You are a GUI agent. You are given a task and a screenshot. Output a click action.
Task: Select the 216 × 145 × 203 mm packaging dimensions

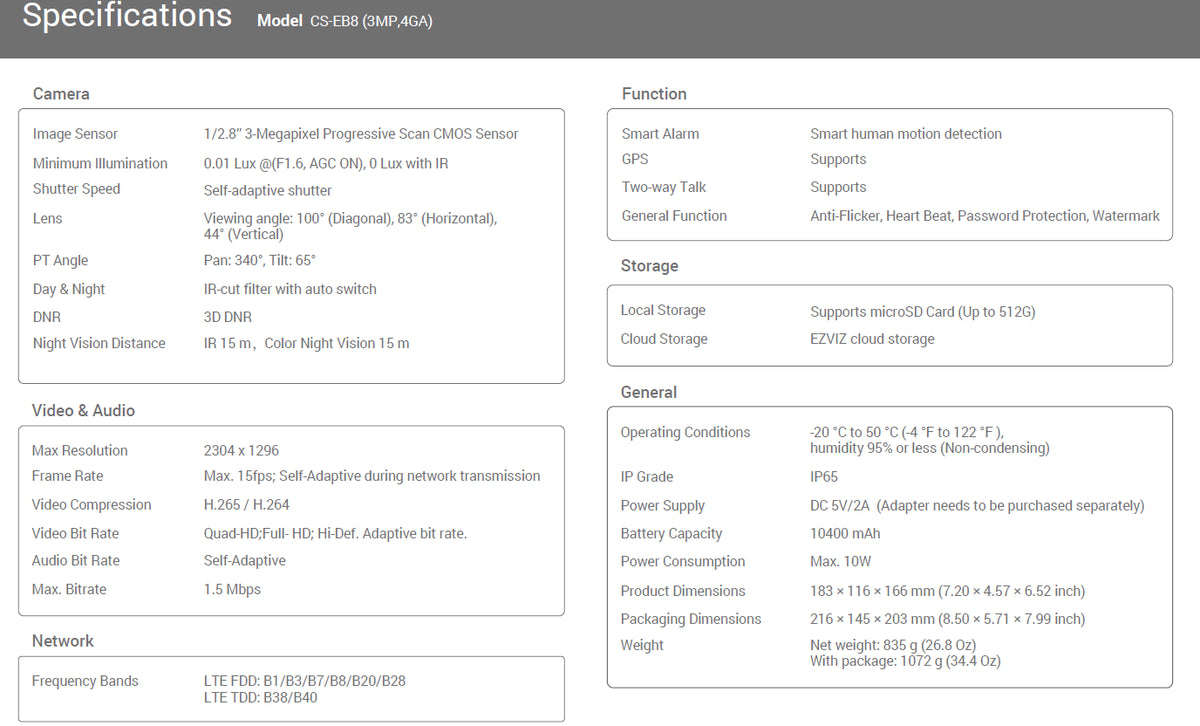point(947,619)
